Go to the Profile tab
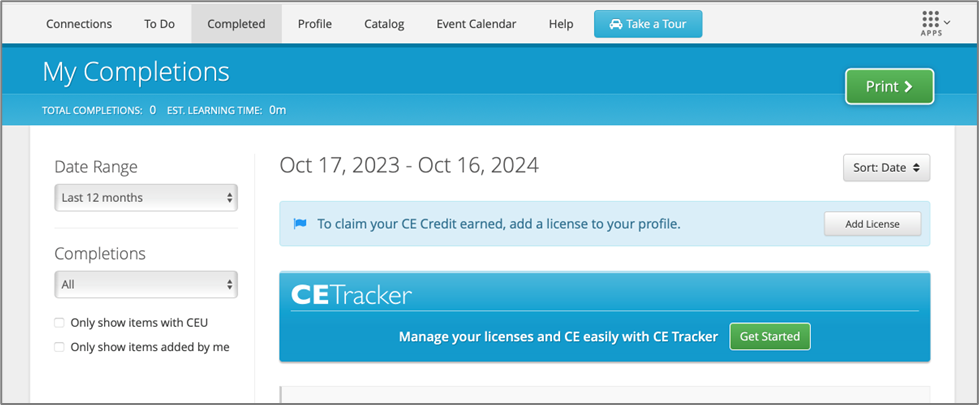This screenshot has width=979, height=405. (314, 24)
